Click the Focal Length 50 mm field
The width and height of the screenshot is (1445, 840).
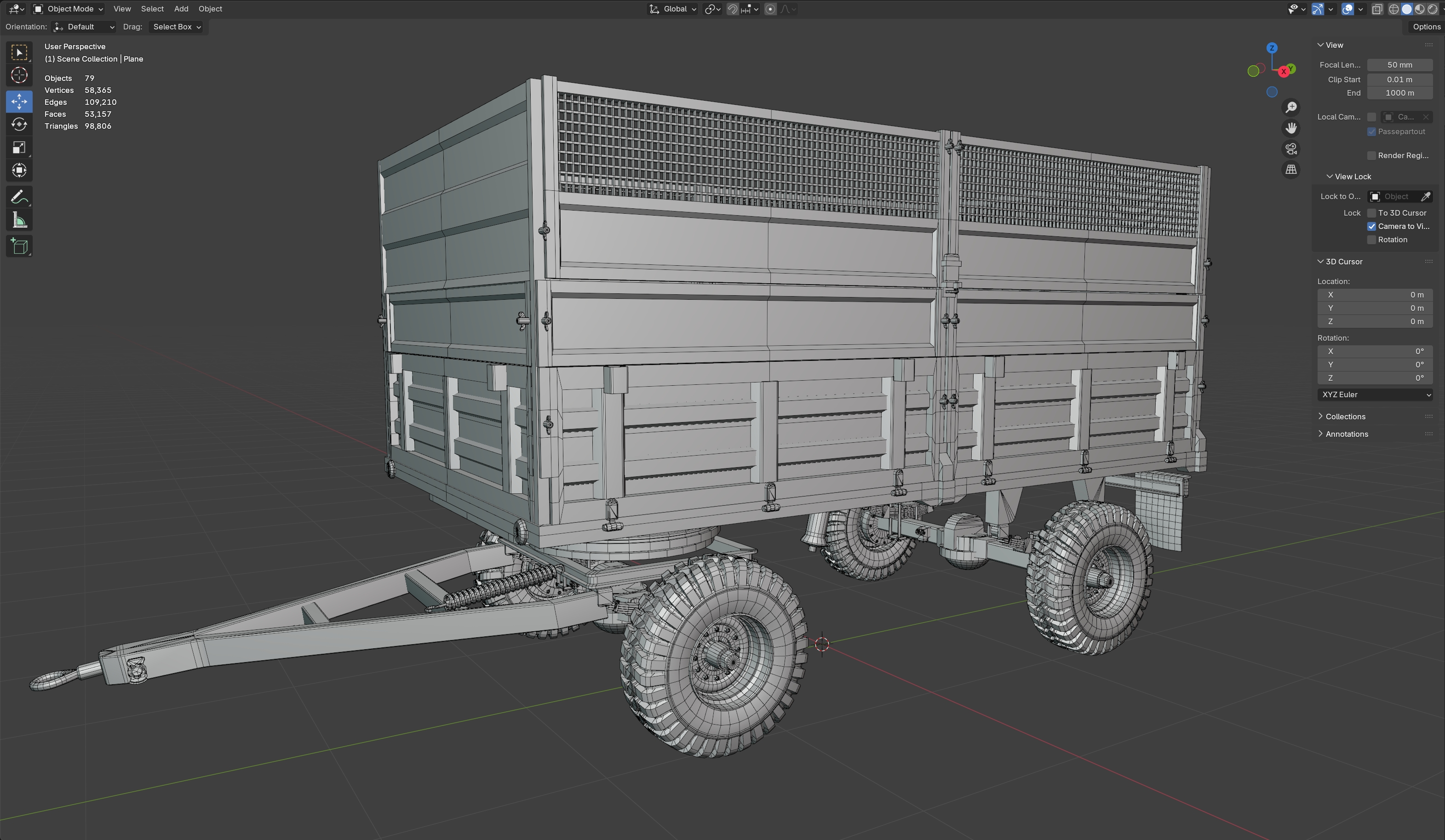tap(1399, 65)
